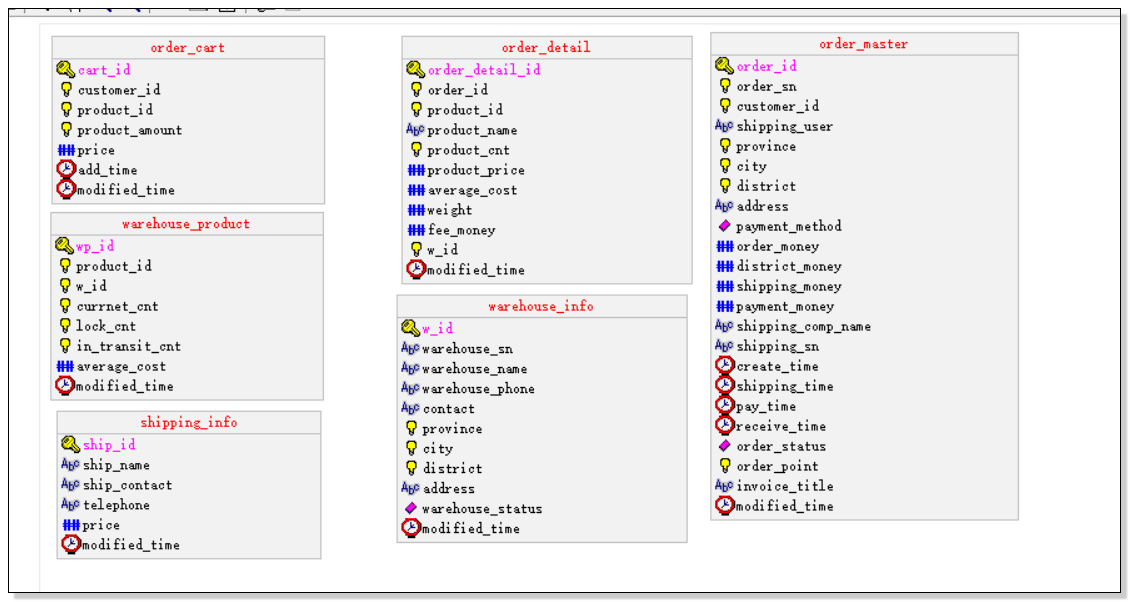Viewport: 1130px width, 602px height.
Task: Click the numeric icon beside product_price
Action: [x=416, y=170]
